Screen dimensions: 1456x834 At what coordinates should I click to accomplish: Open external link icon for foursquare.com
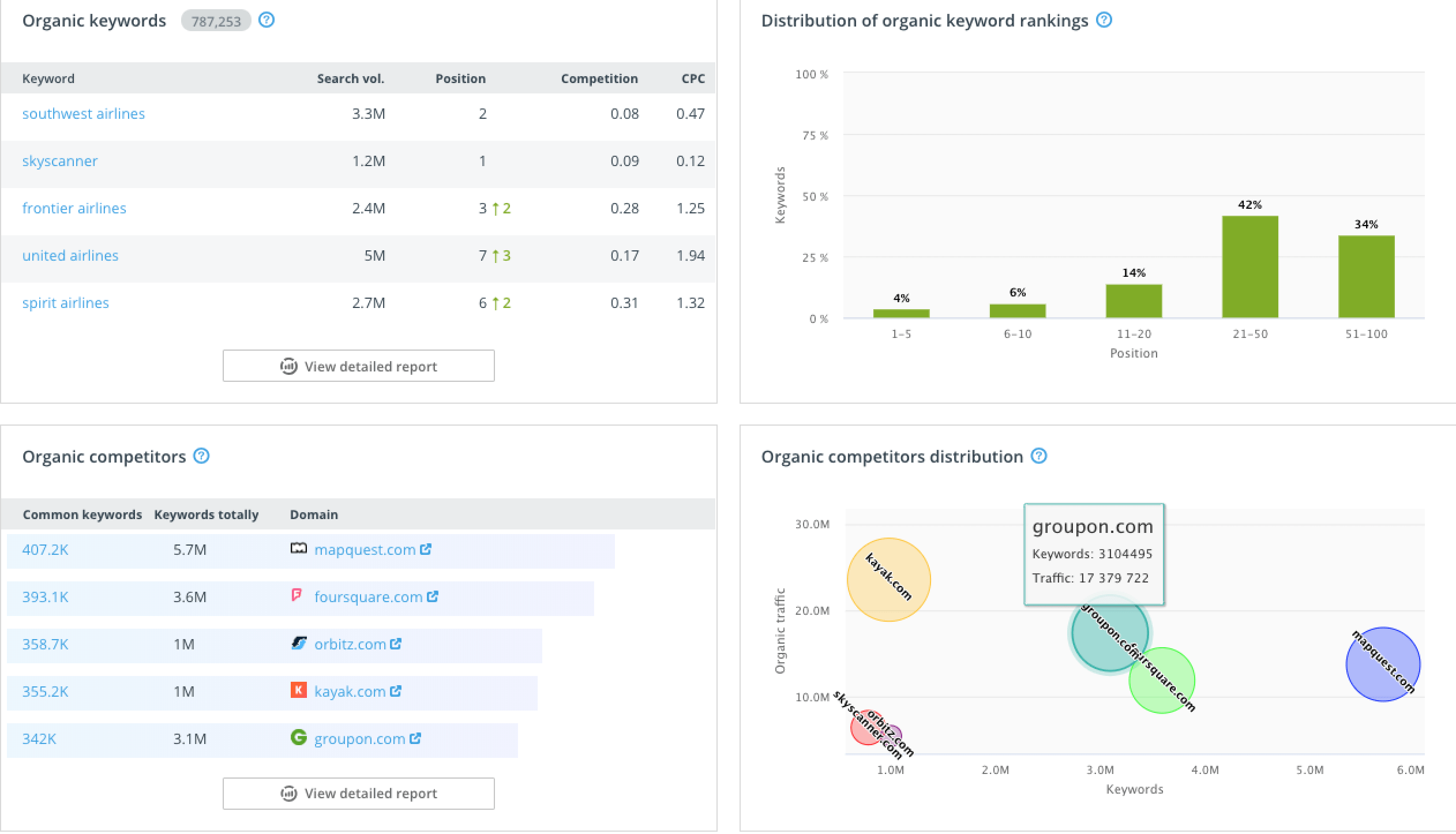(433, 596)
